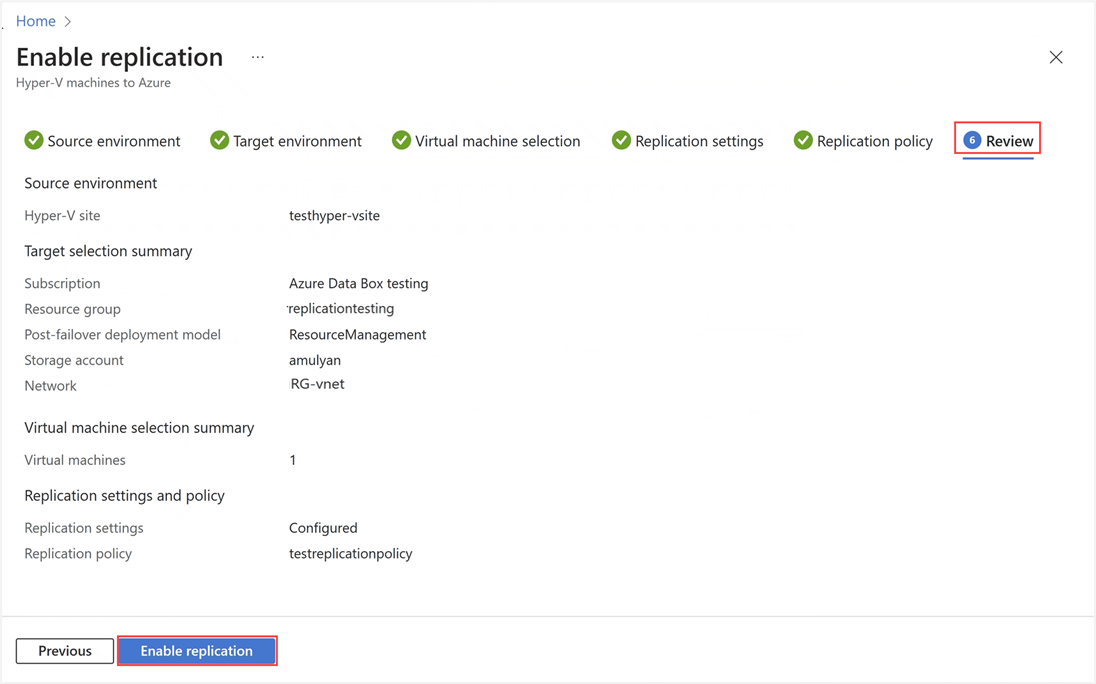Image resolution: width=1096 pixels, height=684 pixels.
Task: Open the ellipsis menu beside Enable replication title
Action: 257,57
